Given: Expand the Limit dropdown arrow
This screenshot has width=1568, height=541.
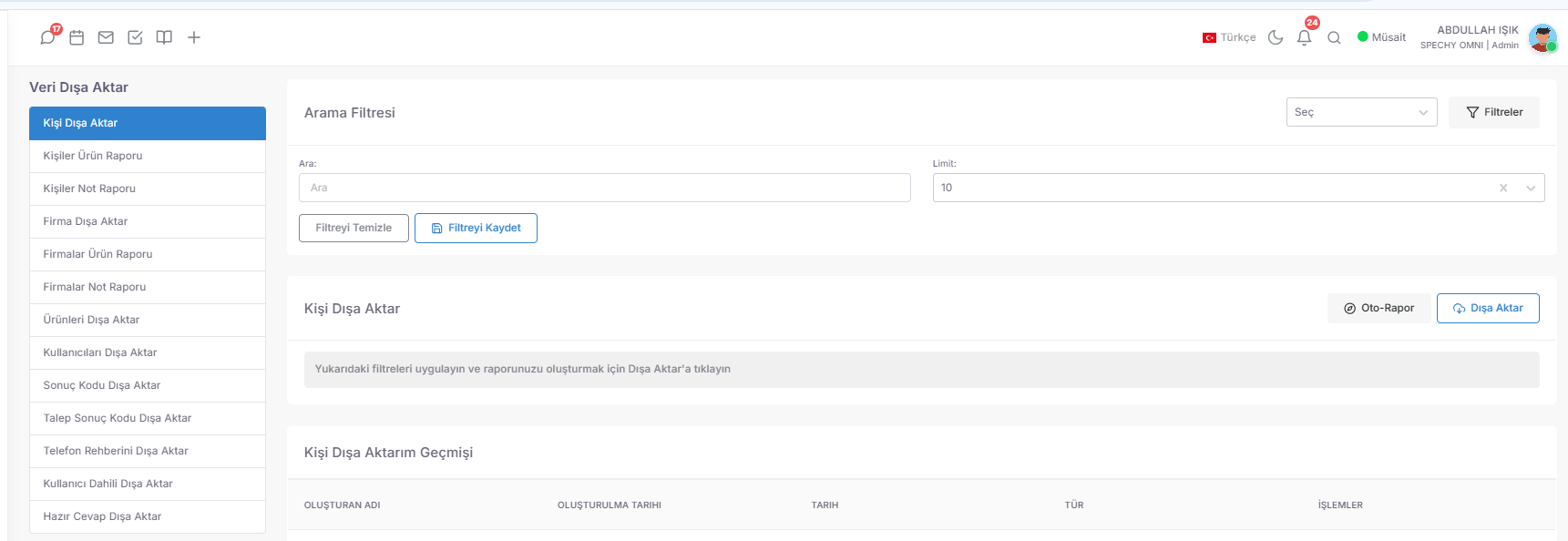Looking at the screenshot, I should tap(1531, 188).
